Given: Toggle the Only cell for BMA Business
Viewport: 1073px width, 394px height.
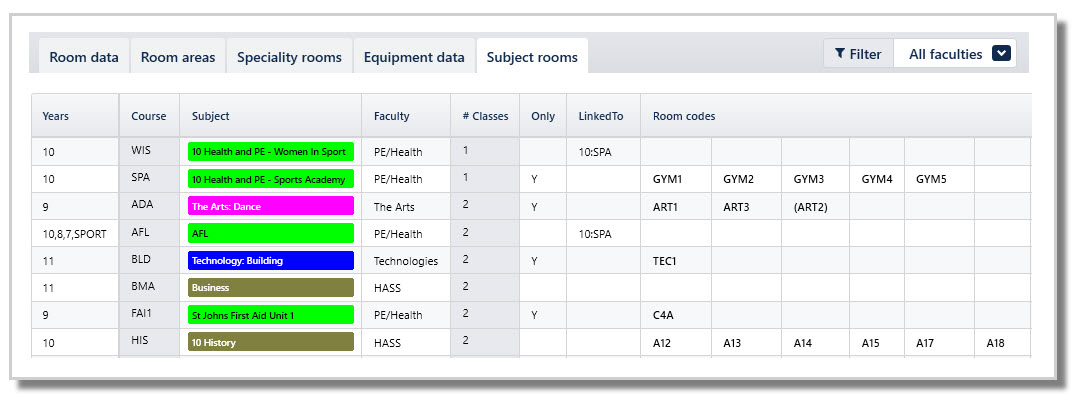Looking at the screenshot, I should point(543,288).
